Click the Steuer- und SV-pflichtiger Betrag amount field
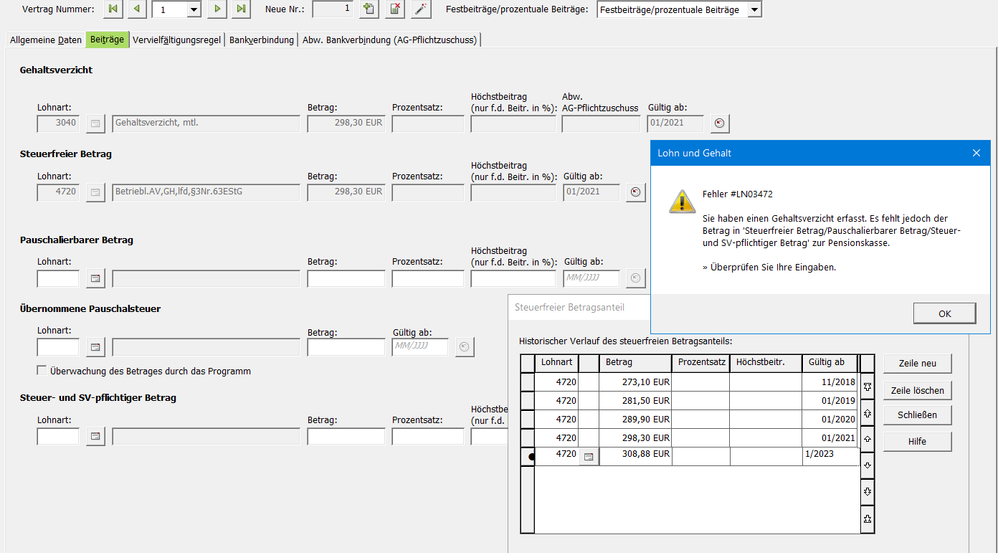The height and width of the screenshot is (553, 998). (346, 437)
